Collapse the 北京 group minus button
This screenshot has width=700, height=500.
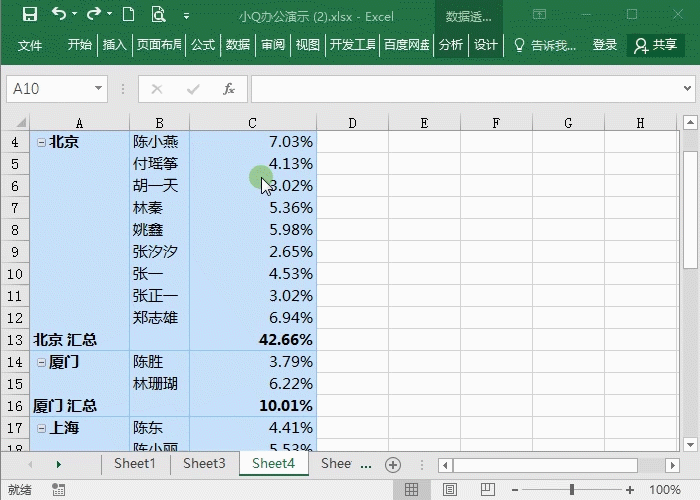tap(41, 142)
